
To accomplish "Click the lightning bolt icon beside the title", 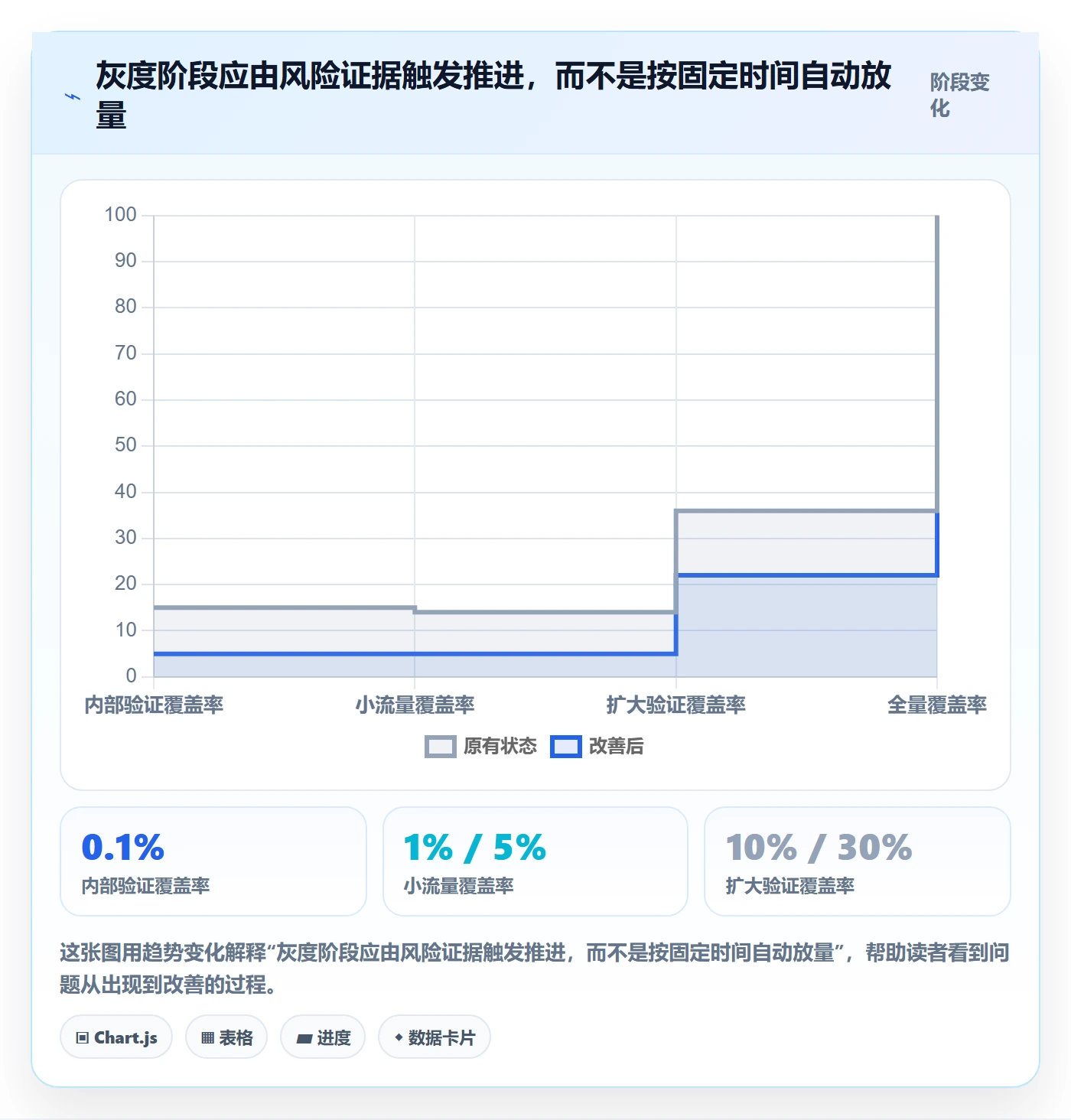I will coord(73,97).
